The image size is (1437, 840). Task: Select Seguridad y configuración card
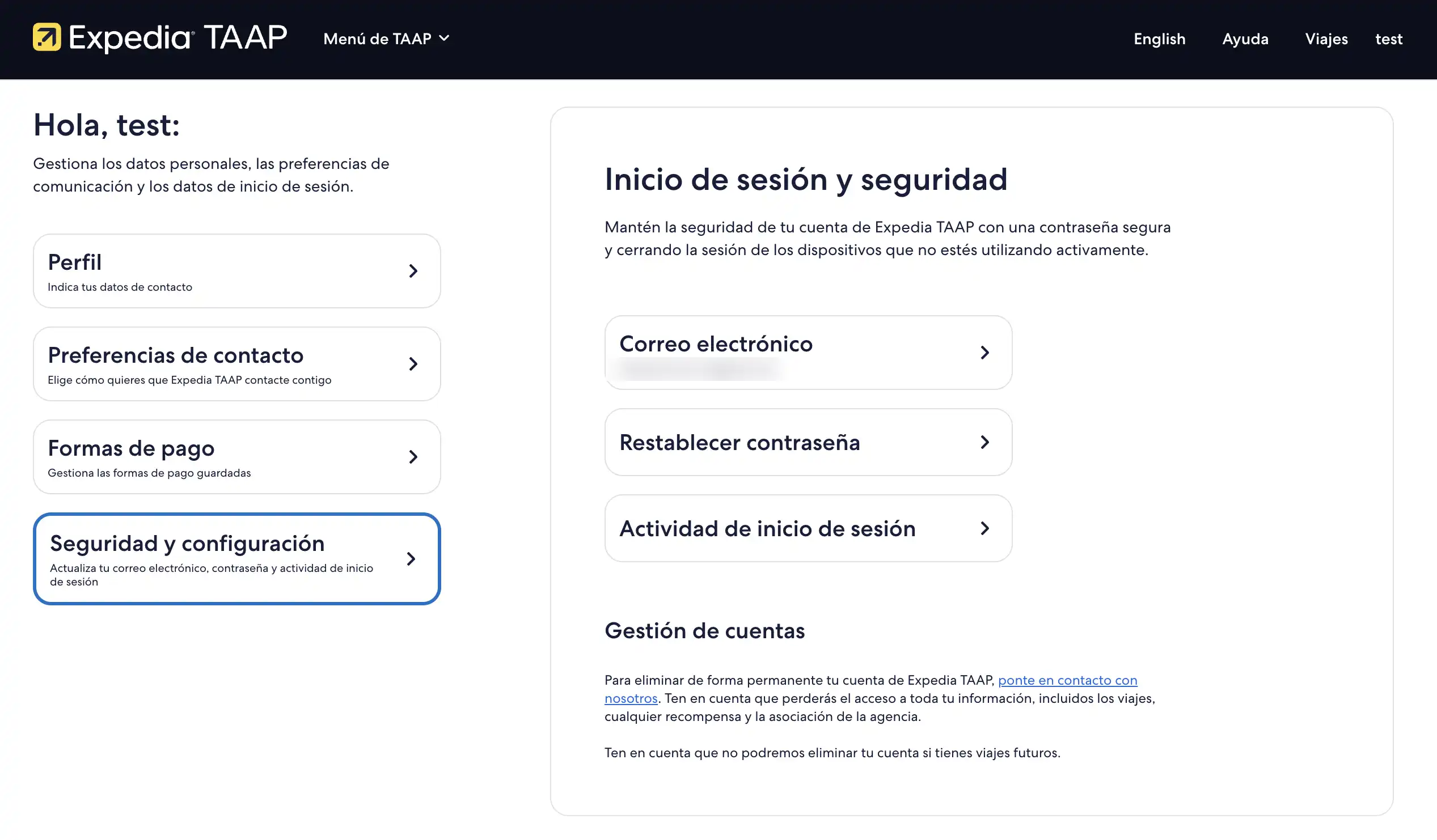point(236,558)
